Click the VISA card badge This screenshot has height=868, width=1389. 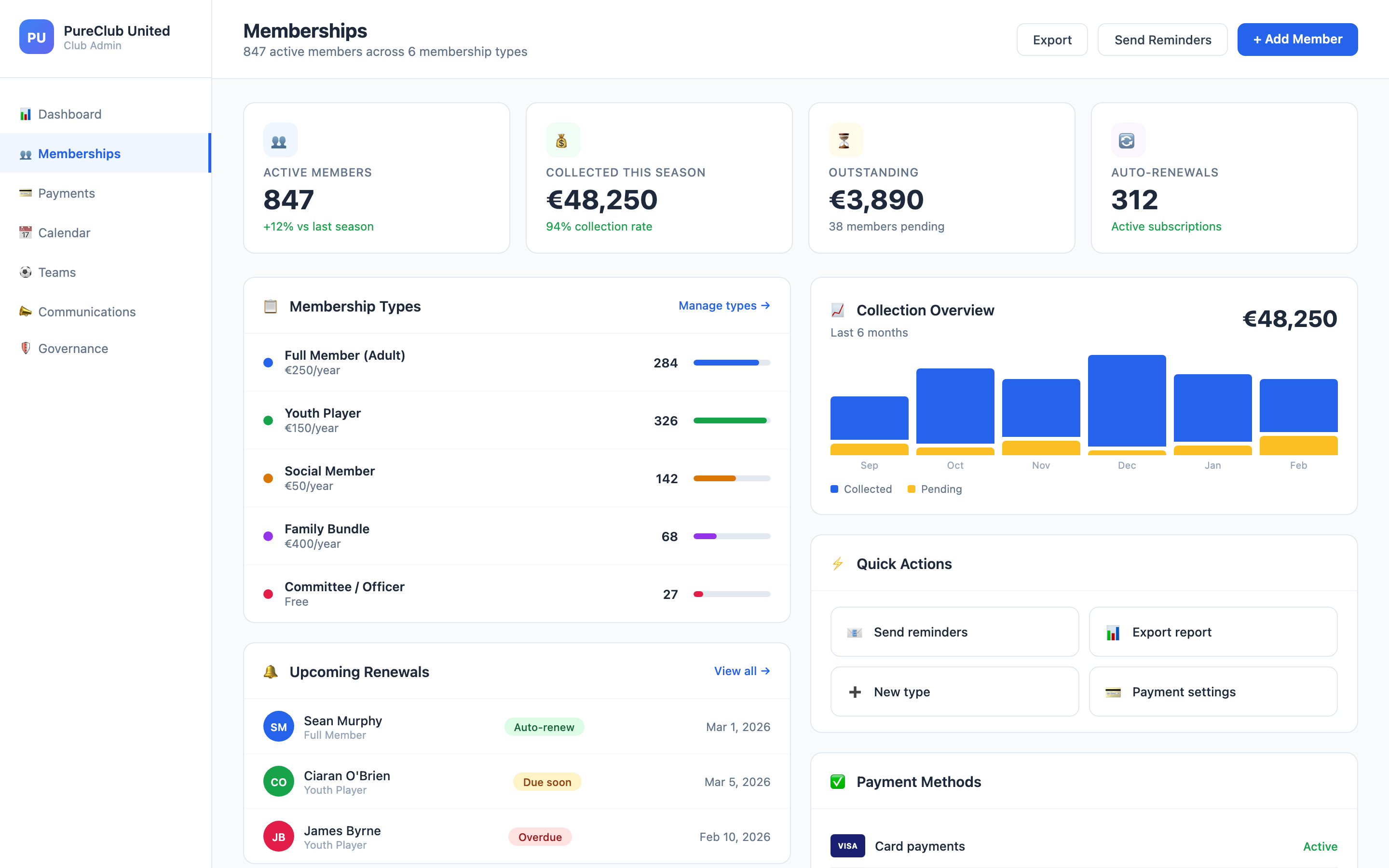pyautogui.click(x=847, y=846)
